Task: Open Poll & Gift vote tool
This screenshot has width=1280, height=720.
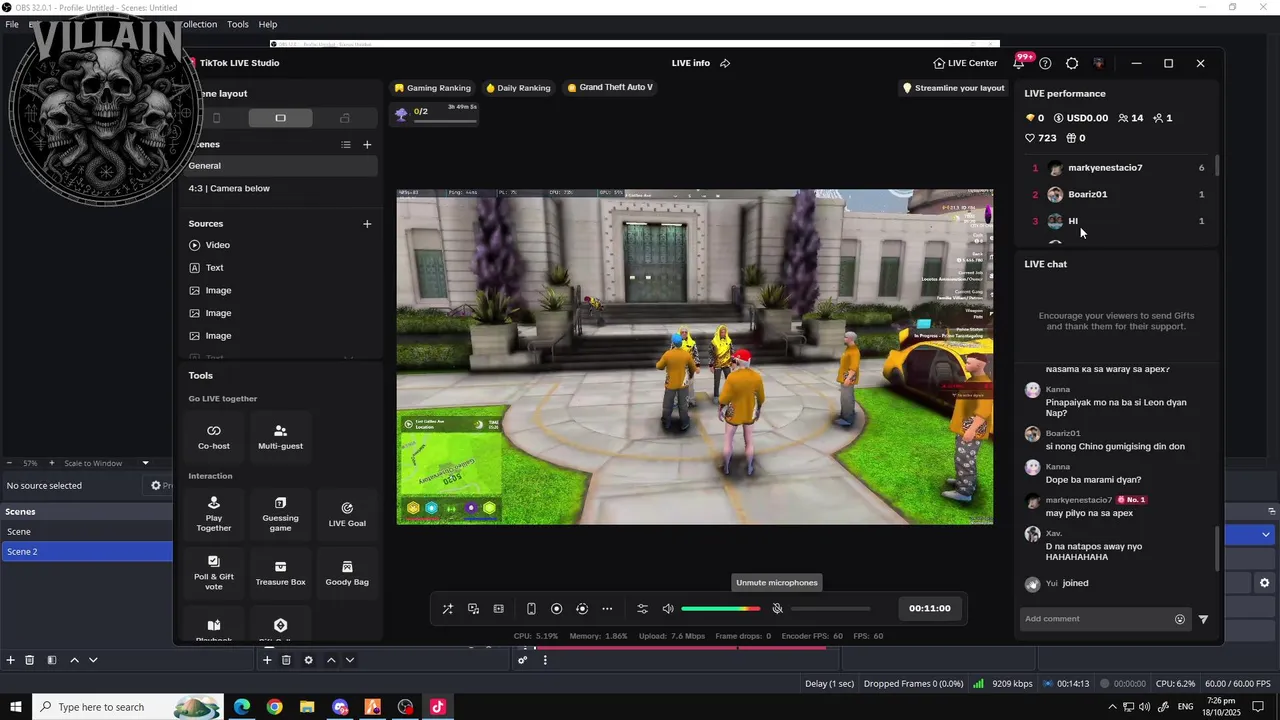Action: tap(214, 573)
